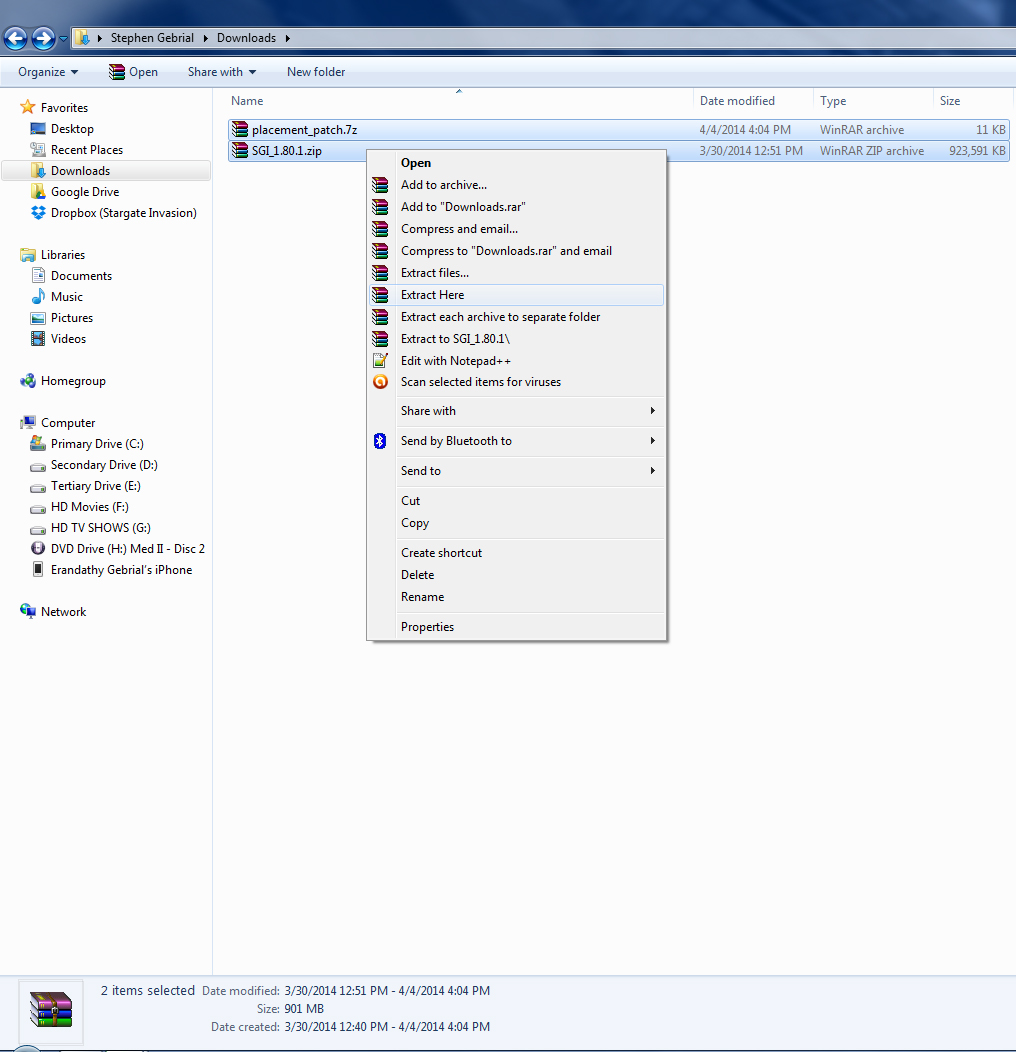Select the SGI_1.80.1.zip file name
Screen dimensions: 1016x1052
coord(287,150)
